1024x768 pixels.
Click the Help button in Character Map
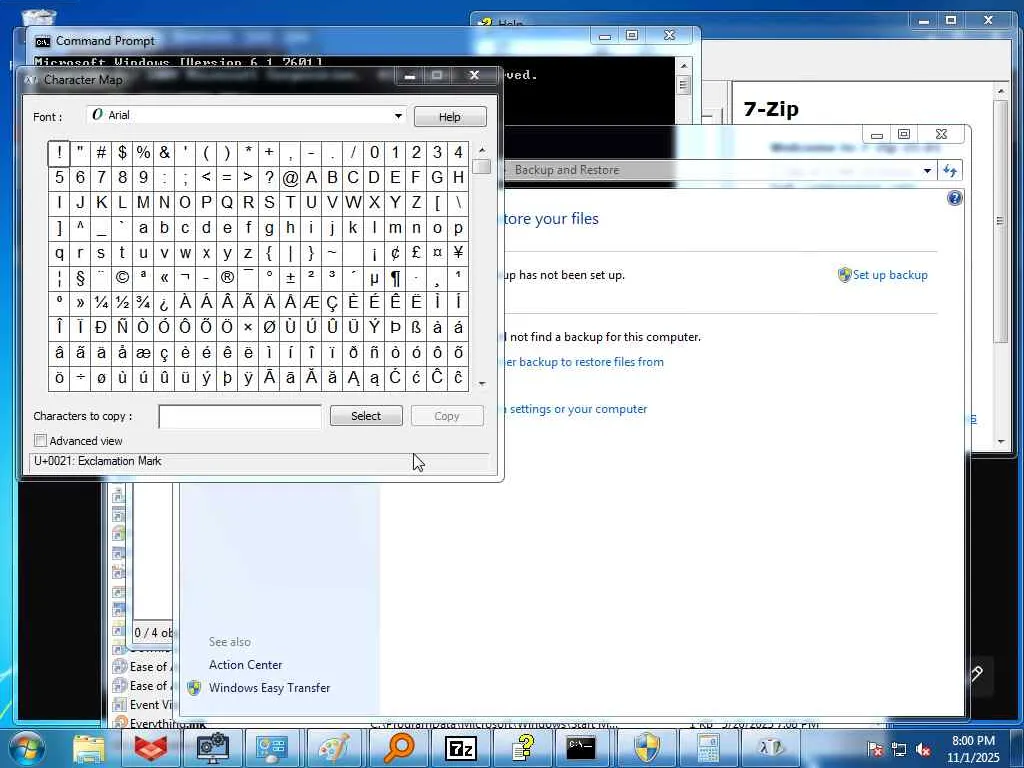point(450,117)
